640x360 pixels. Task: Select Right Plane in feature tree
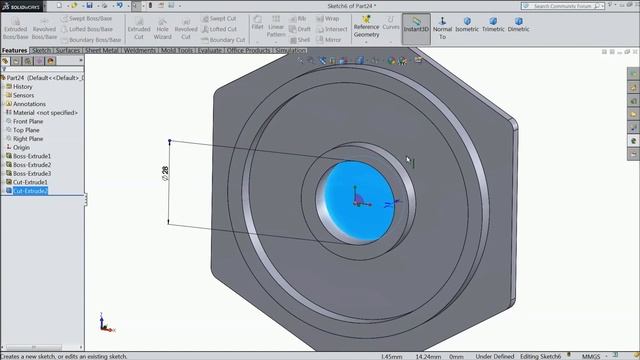click(x=28, y=139)
